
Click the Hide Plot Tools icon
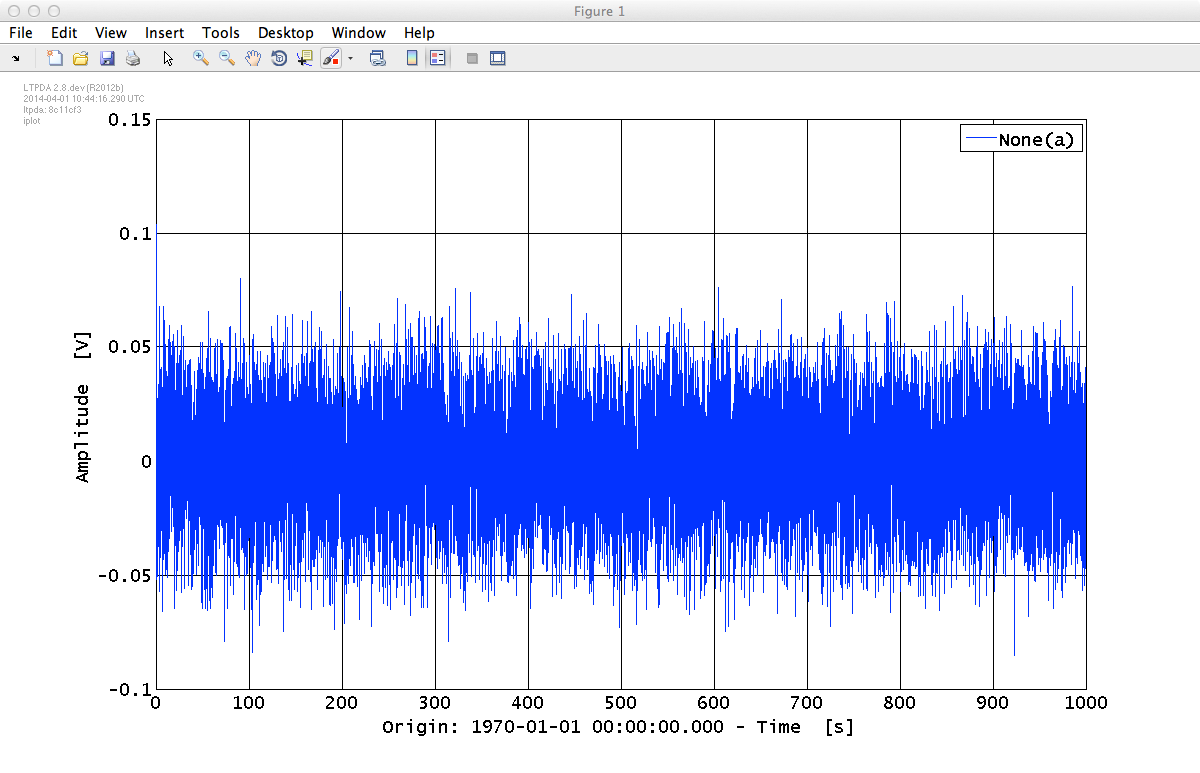click(472, 59)
